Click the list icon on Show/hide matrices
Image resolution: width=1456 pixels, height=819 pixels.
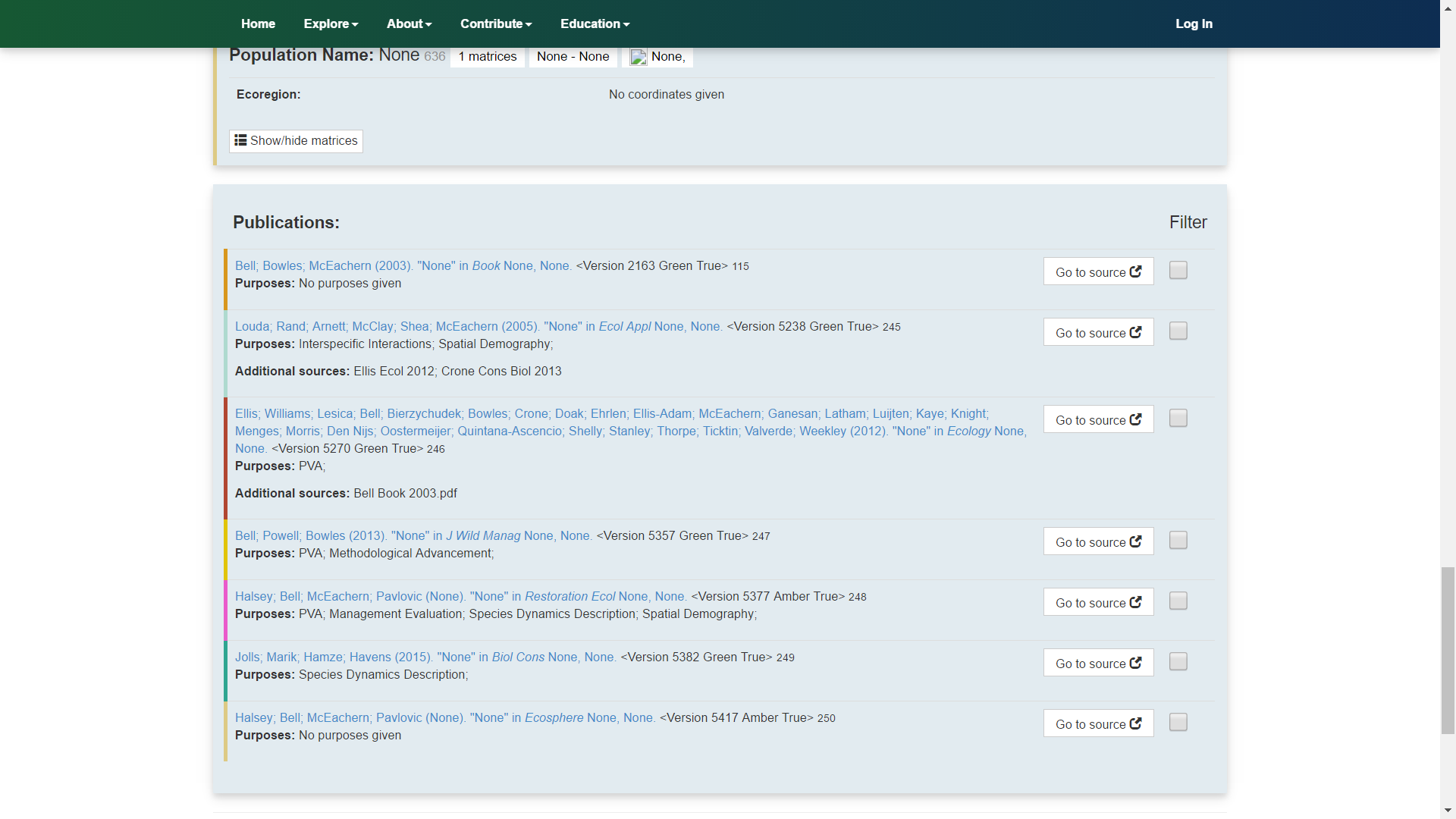tap(240, 140)
